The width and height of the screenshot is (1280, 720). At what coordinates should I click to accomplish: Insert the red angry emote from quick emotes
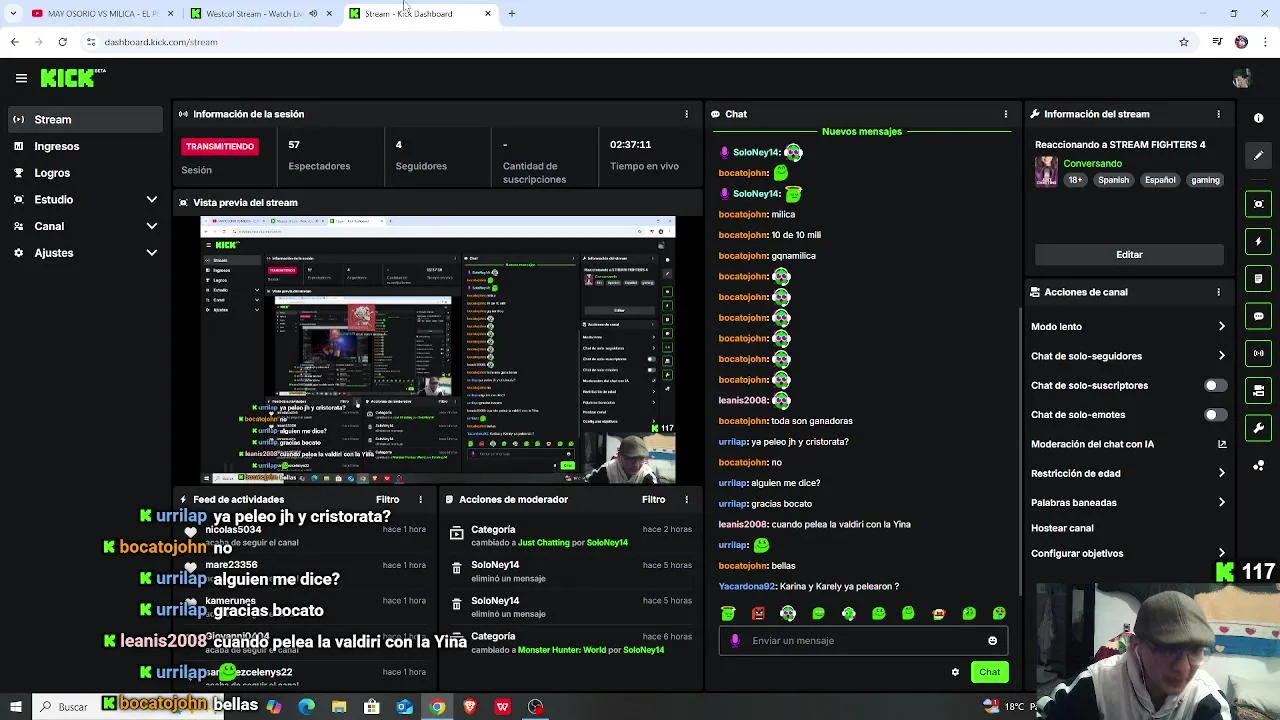758,613
